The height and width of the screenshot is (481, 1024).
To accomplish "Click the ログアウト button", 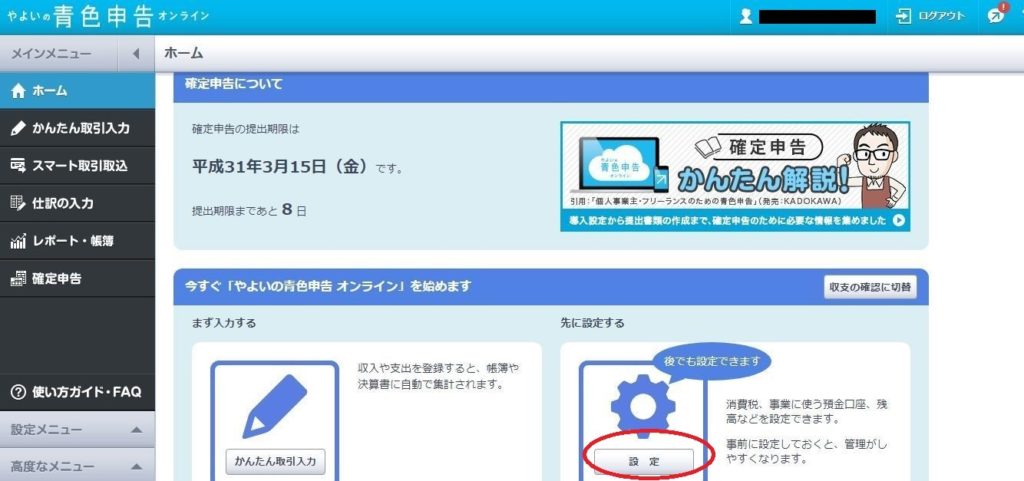I will [x=931, y=16].
